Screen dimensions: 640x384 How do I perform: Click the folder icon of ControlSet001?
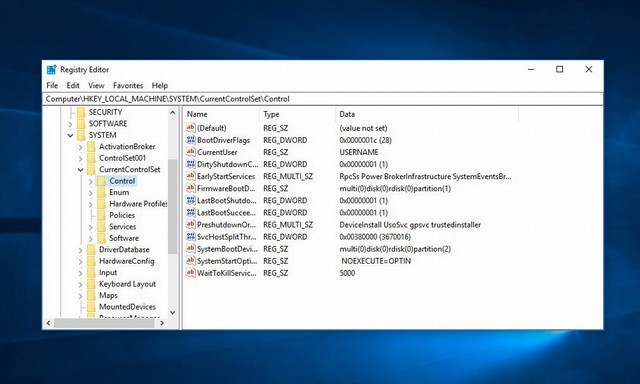pyautogui.click(x=91, y=158)
